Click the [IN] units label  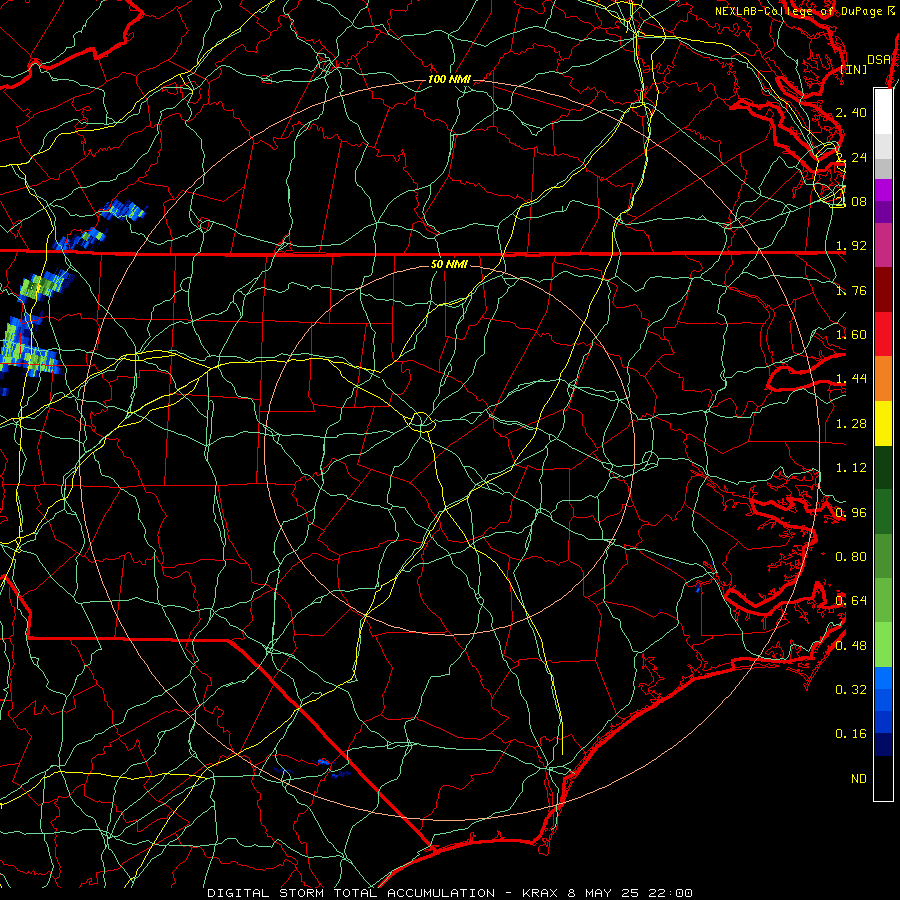[x=854, y=69]
